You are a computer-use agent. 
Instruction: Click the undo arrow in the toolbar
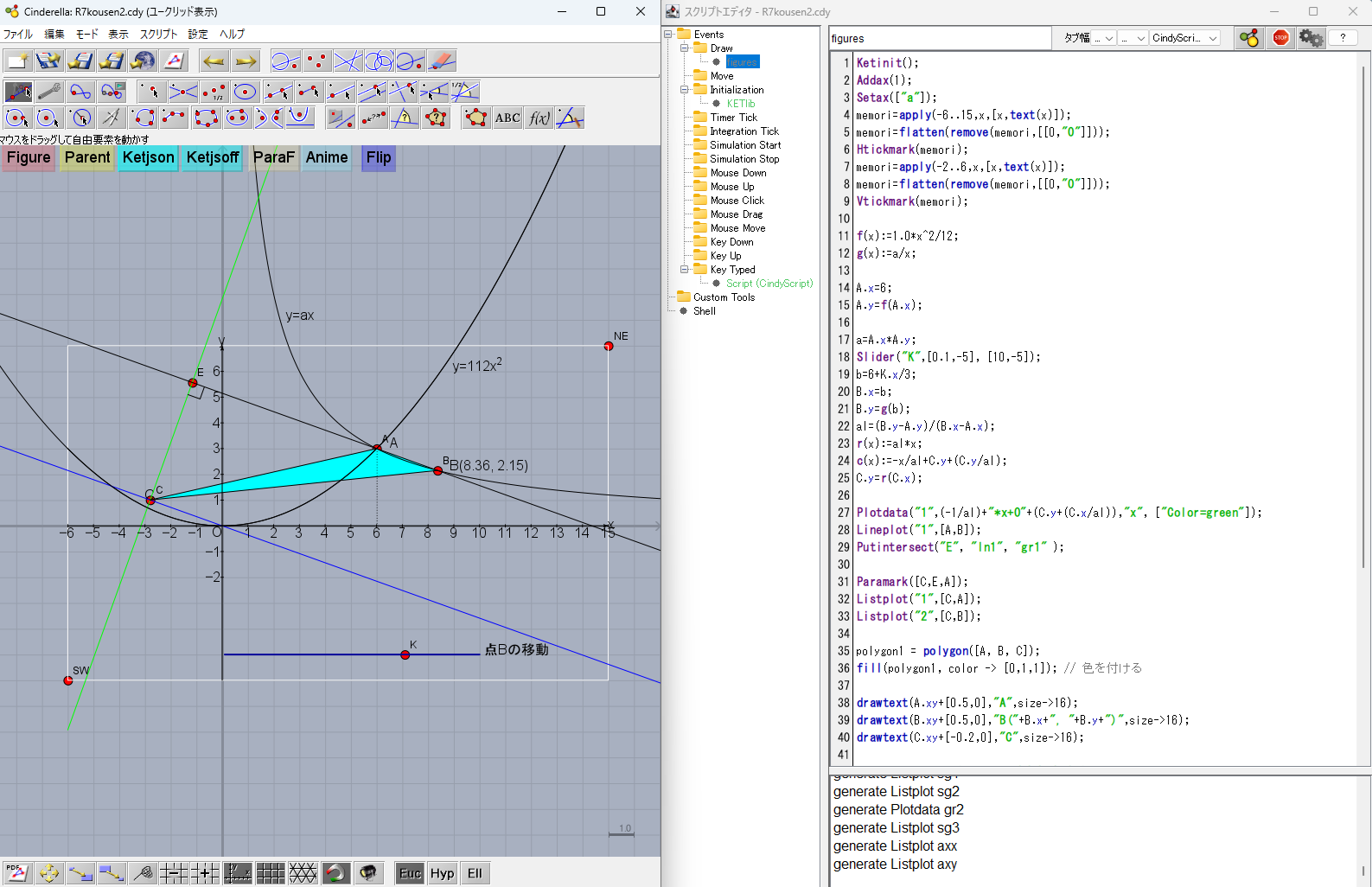(214, 61)
